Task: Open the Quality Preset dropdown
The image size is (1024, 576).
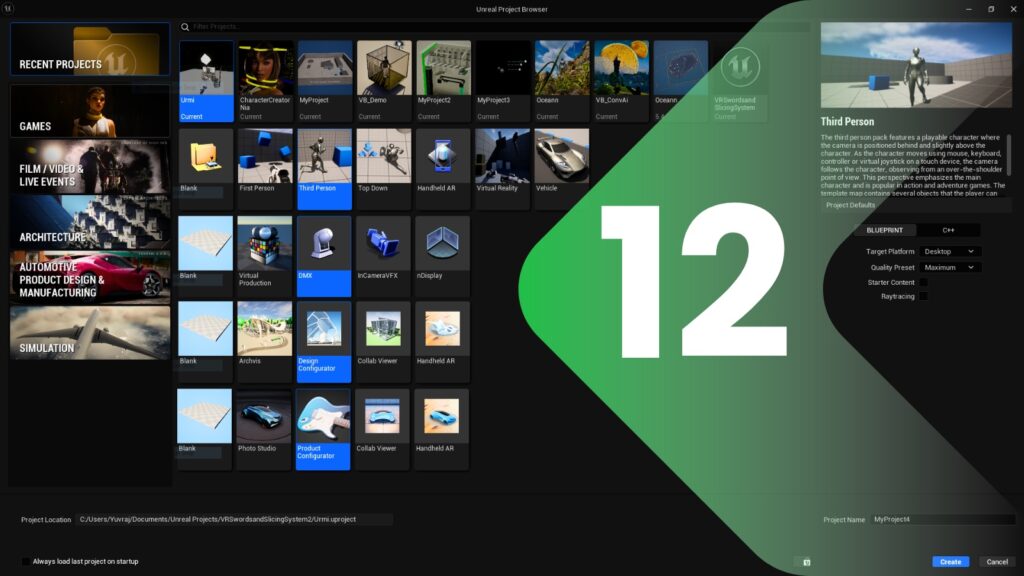Action: click(950, 267)
